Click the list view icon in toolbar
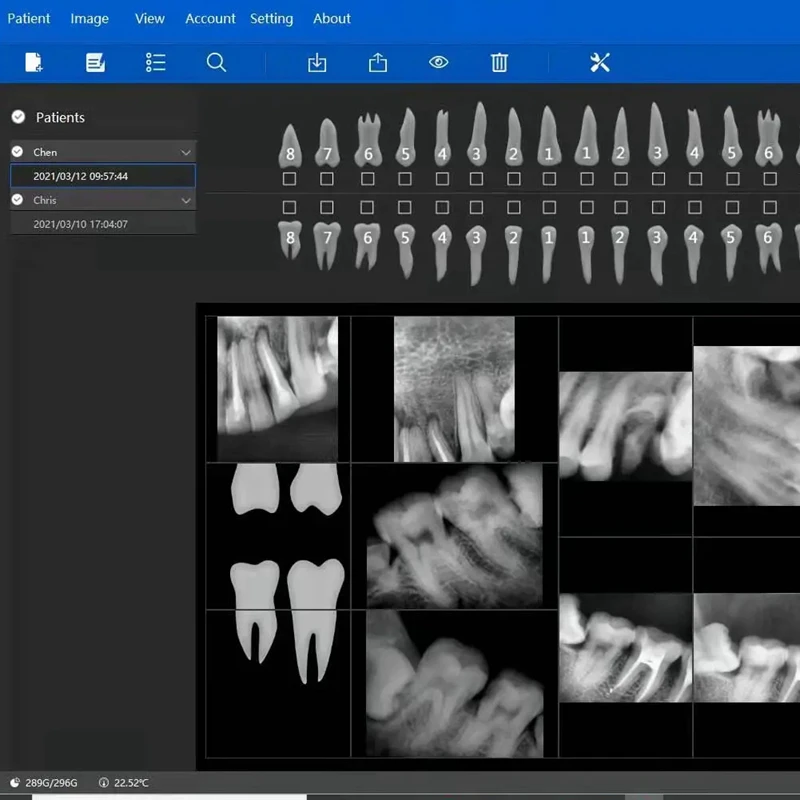Viewport: 800px width, 800px height. (155, 63)
